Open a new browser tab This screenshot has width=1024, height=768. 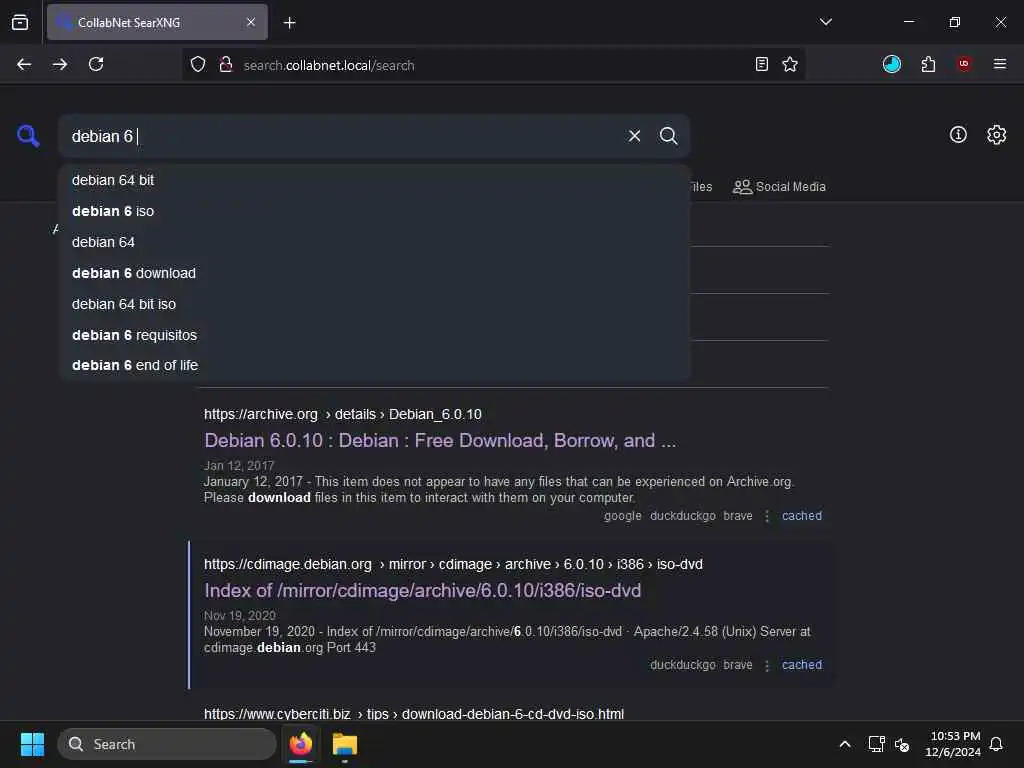pos(289,22)
